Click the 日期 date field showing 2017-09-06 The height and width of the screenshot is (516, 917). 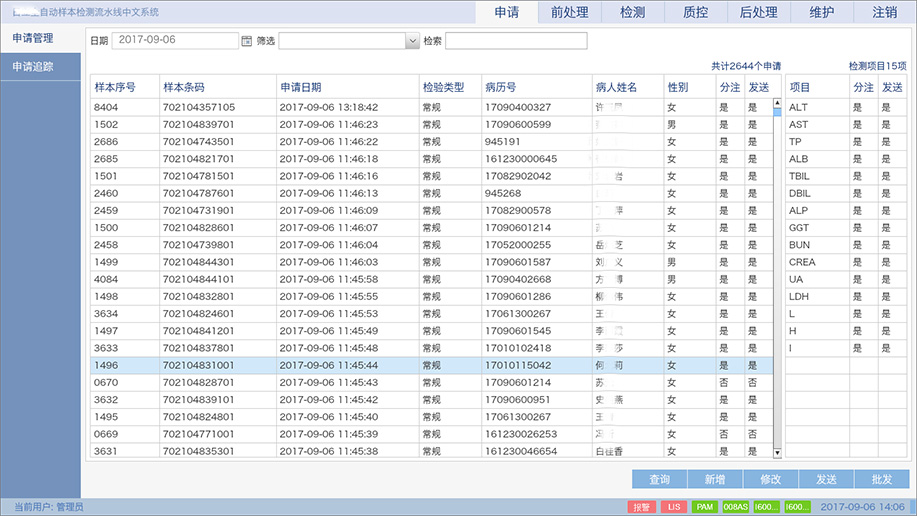pos(175,40)
